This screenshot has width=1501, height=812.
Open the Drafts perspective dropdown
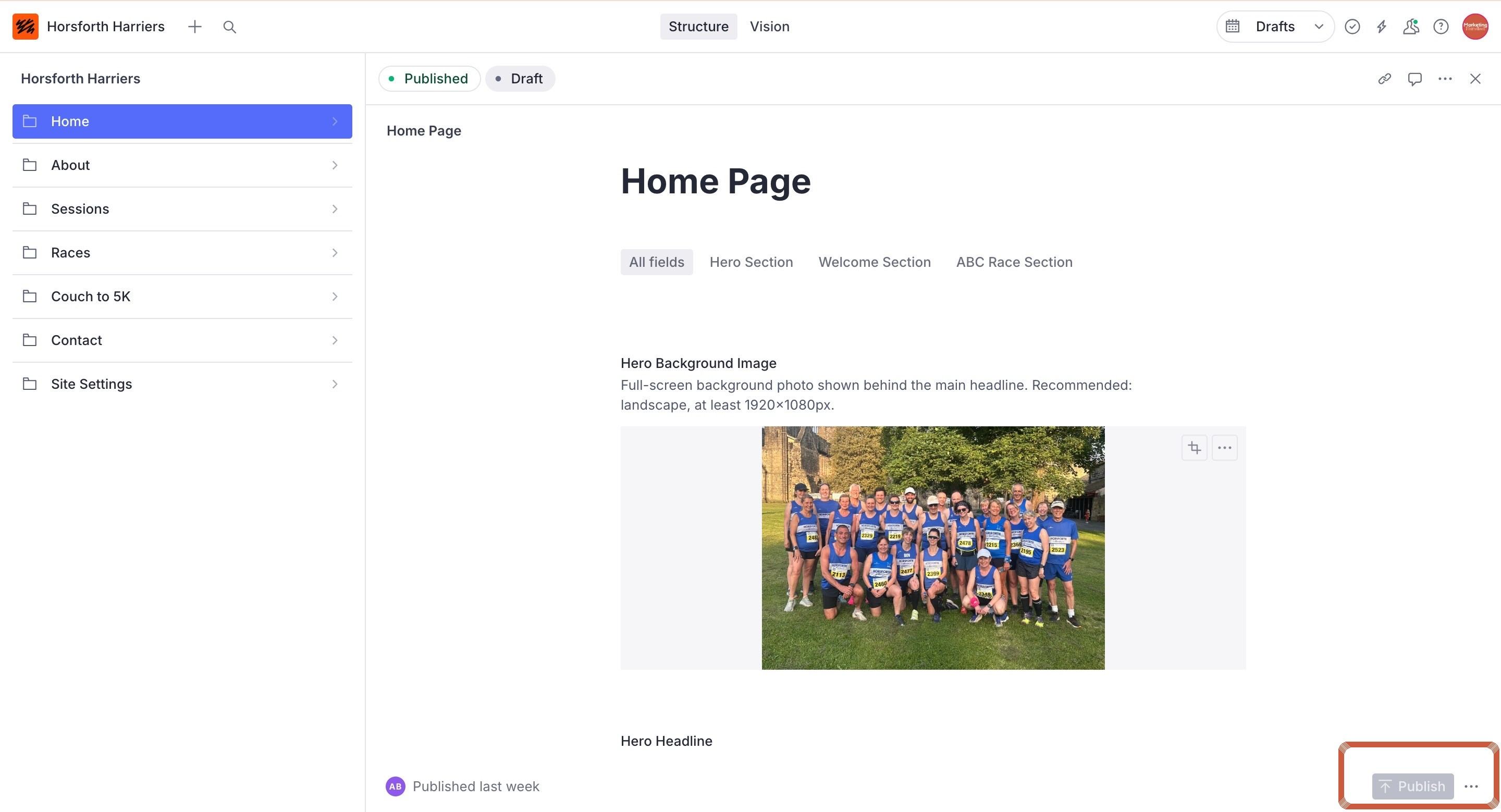[1275, 27]
